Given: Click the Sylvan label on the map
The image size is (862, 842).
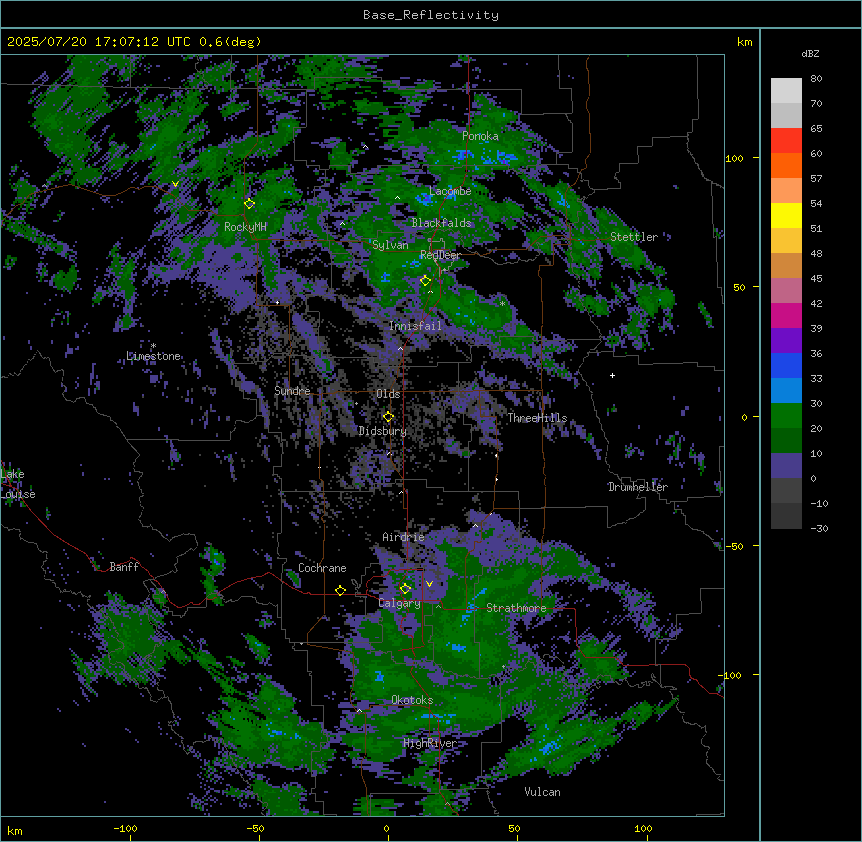Looking at the screenshot, I should point(390,245).
